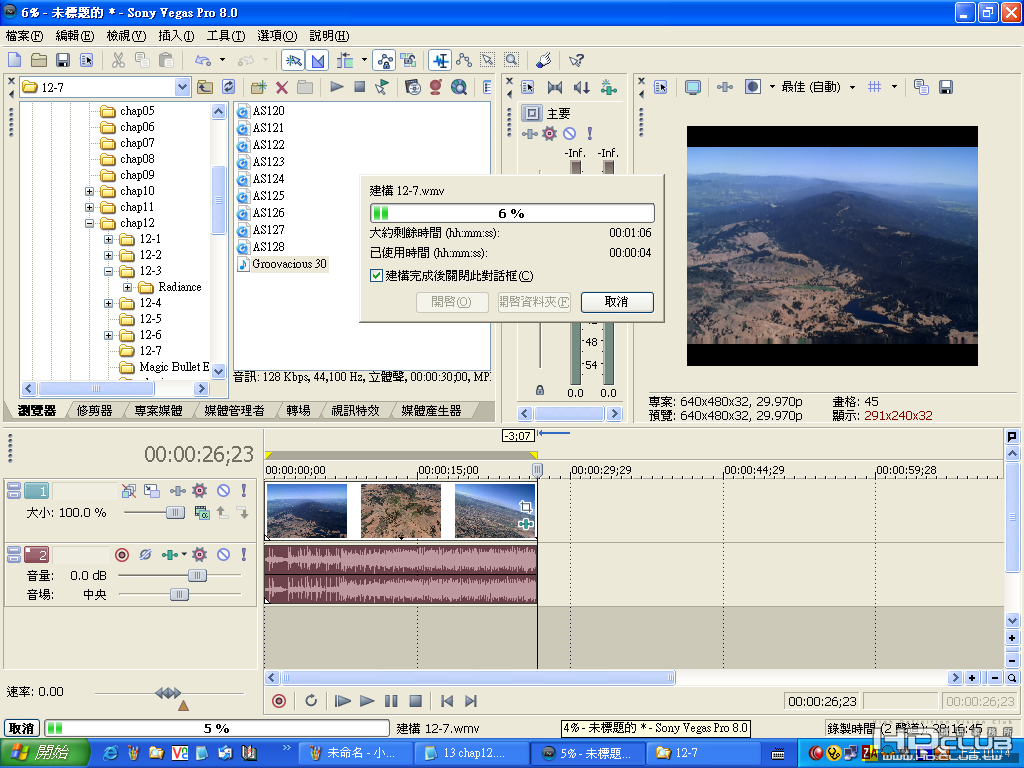
Task: Expand the chap10 folder in tree
Action: (90, 191)
